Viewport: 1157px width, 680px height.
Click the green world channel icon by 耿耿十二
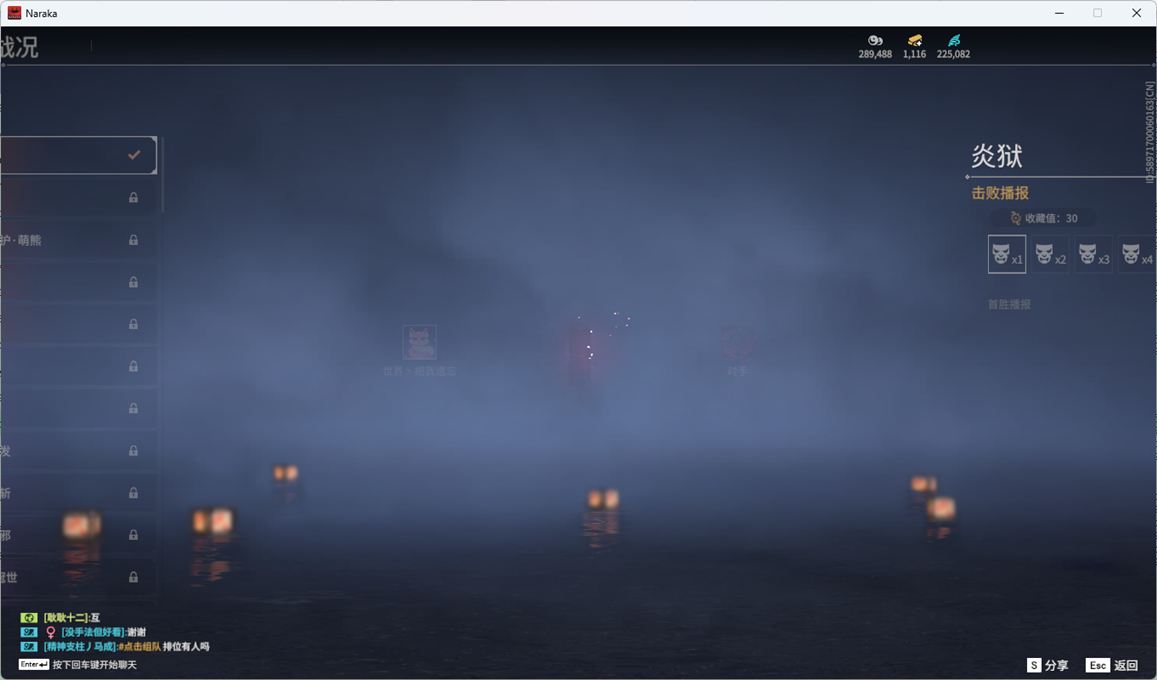click(x=29, y=617)
